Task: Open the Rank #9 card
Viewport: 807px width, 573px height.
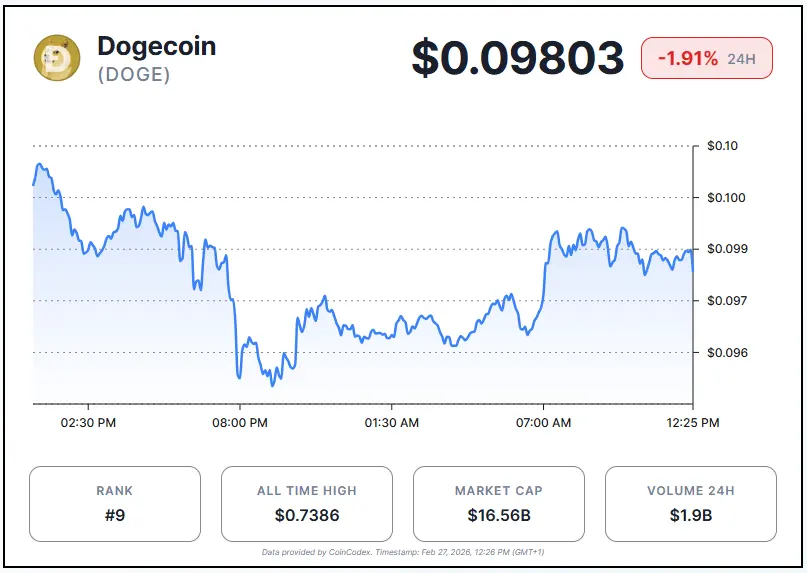Action: tap(115, 504)
